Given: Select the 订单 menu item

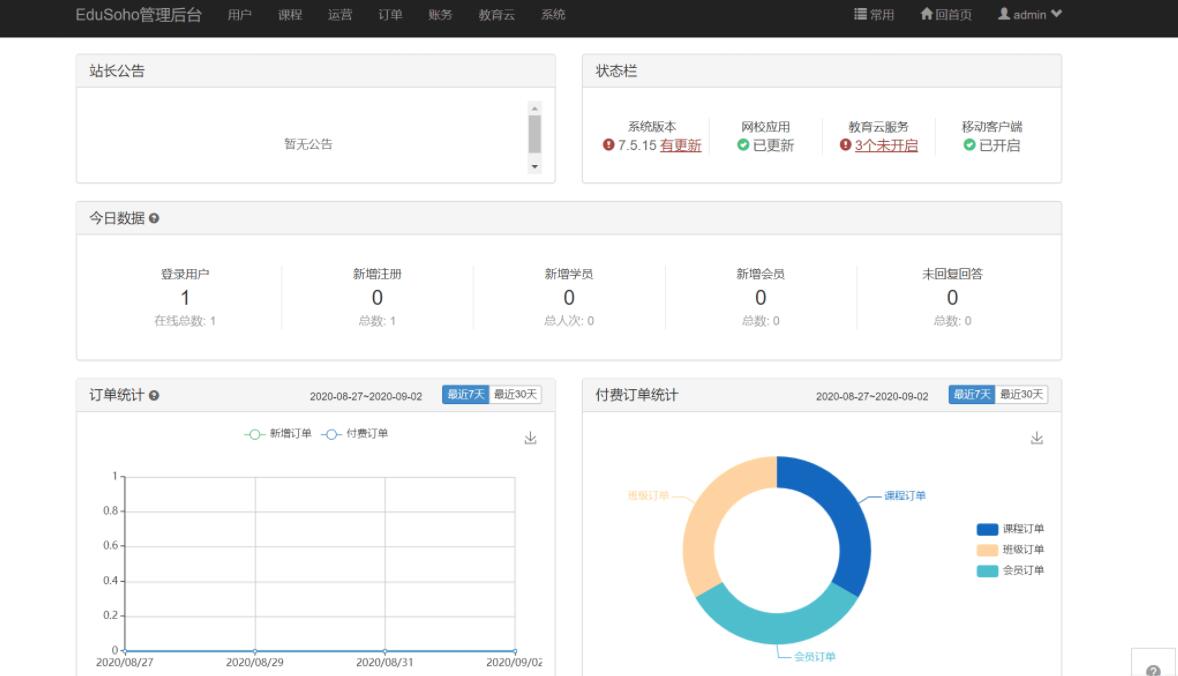Looking at the screenshot, I should click(389, 14).
